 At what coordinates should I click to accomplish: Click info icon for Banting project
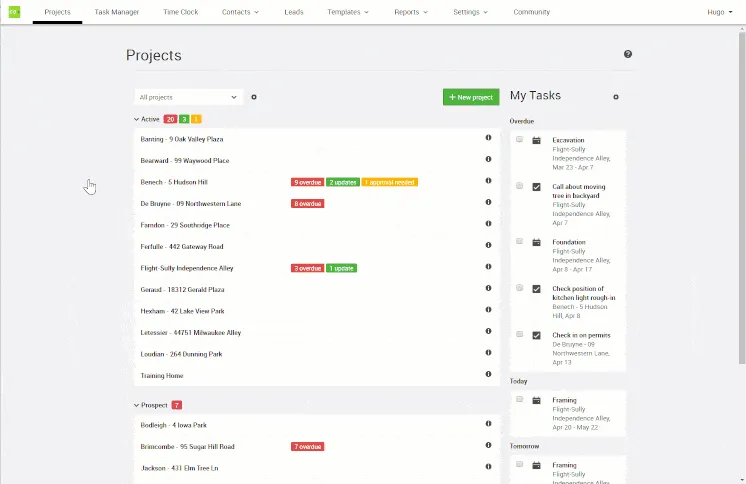click(488, 138)
